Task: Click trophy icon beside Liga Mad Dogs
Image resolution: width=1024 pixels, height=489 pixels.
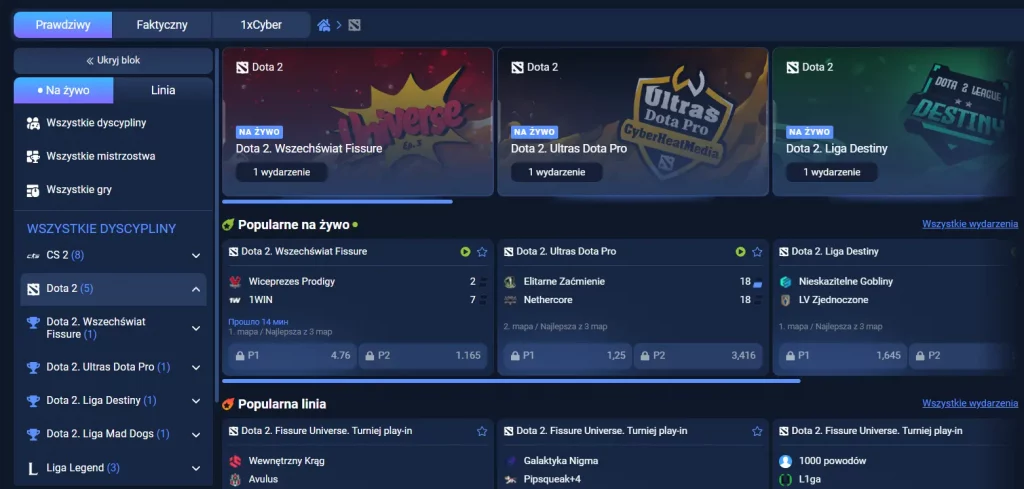Action: 33,434
